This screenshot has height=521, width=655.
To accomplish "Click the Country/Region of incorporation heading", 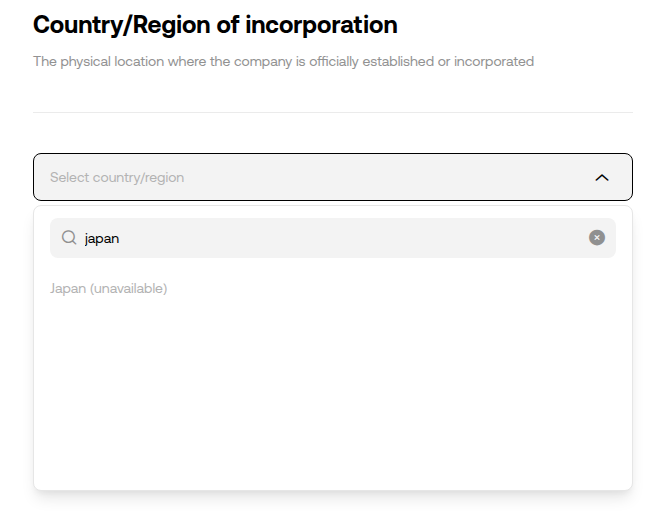I will tap(215, 25).
